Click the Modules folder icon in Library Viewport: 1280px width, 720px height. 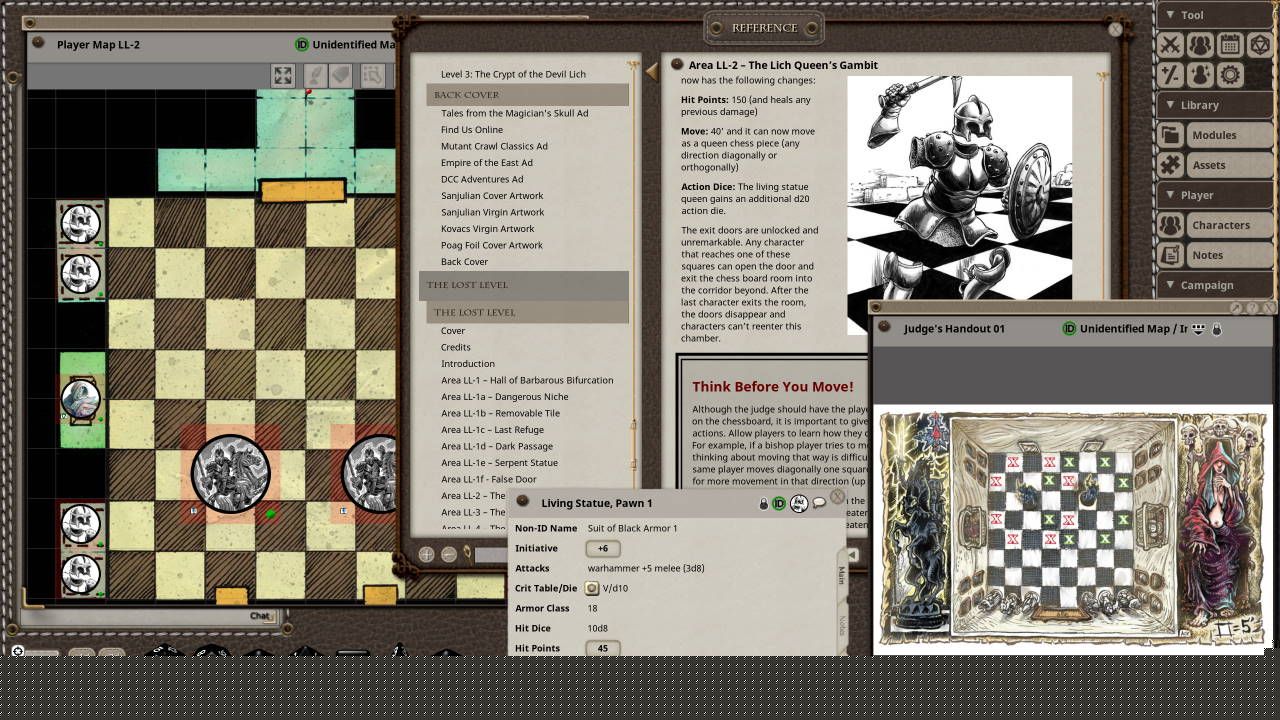coord(1170,135)
